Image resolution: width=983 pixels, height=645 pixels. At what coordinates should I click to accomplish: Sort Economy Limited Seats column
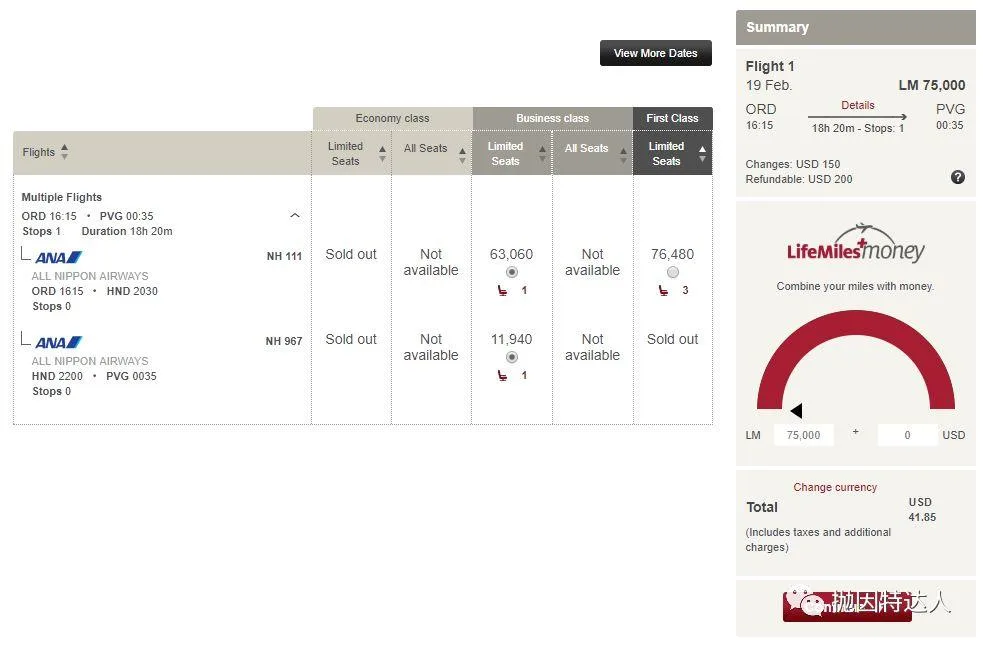click(x=382, y=154)
